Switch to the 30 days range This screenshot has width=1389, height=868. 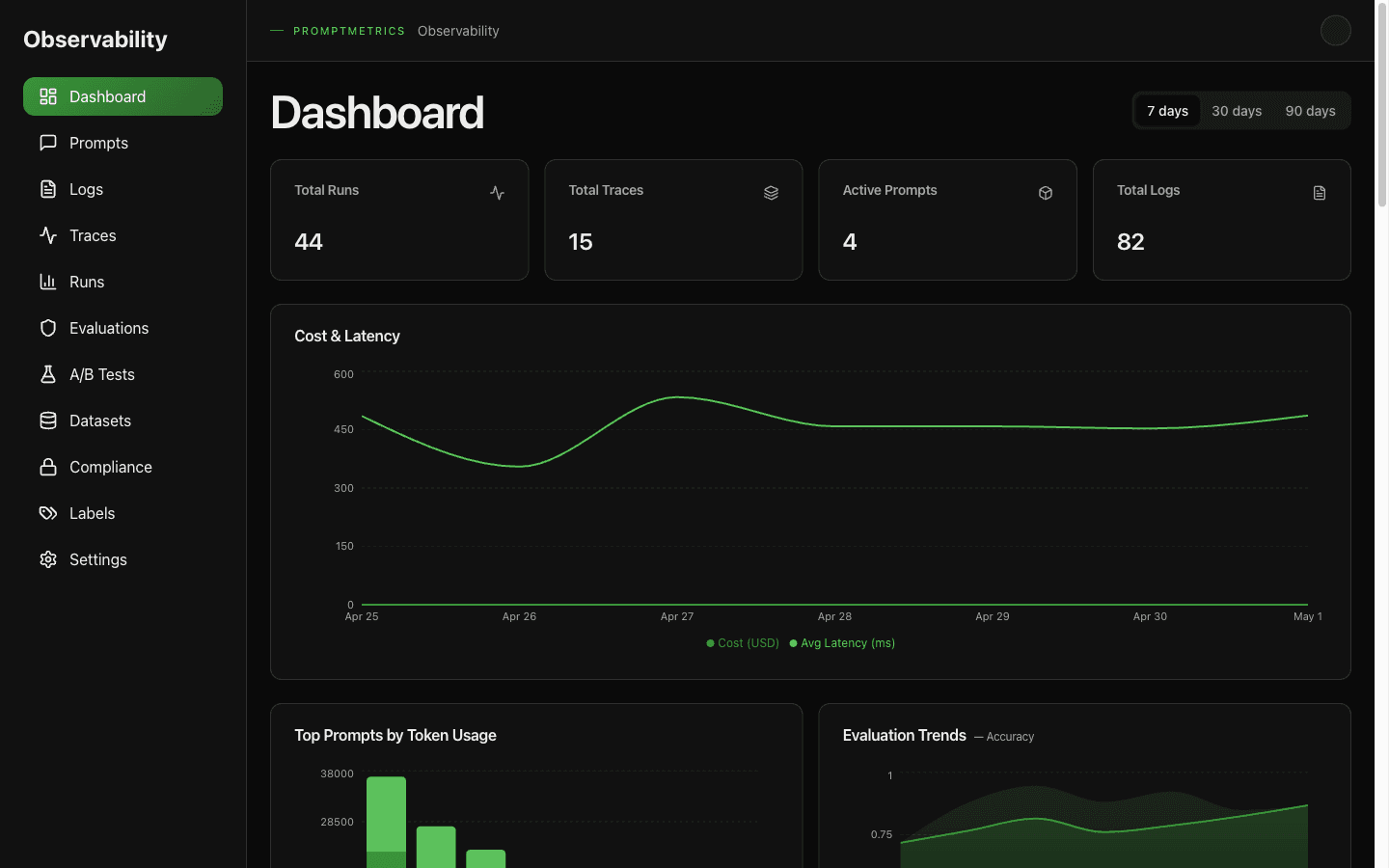click(x=1237, y=111)
